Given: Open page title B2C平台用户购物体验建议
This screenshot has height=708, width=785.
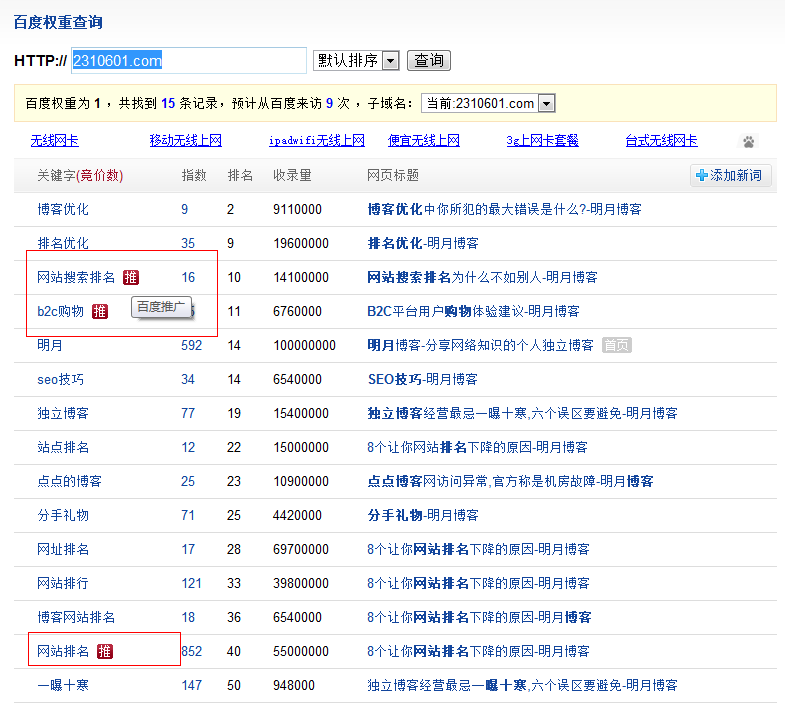Looking at the screenshot, I should click(x=473, y=311).
